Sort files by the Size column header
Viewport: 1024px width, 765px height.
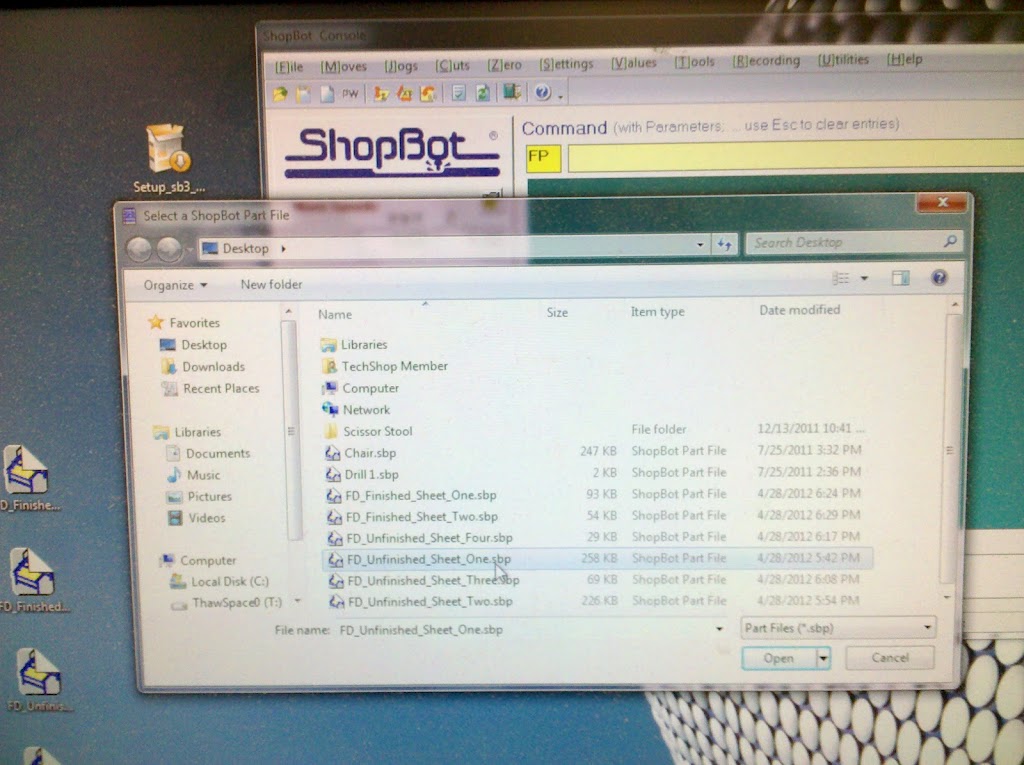point(557,313)
